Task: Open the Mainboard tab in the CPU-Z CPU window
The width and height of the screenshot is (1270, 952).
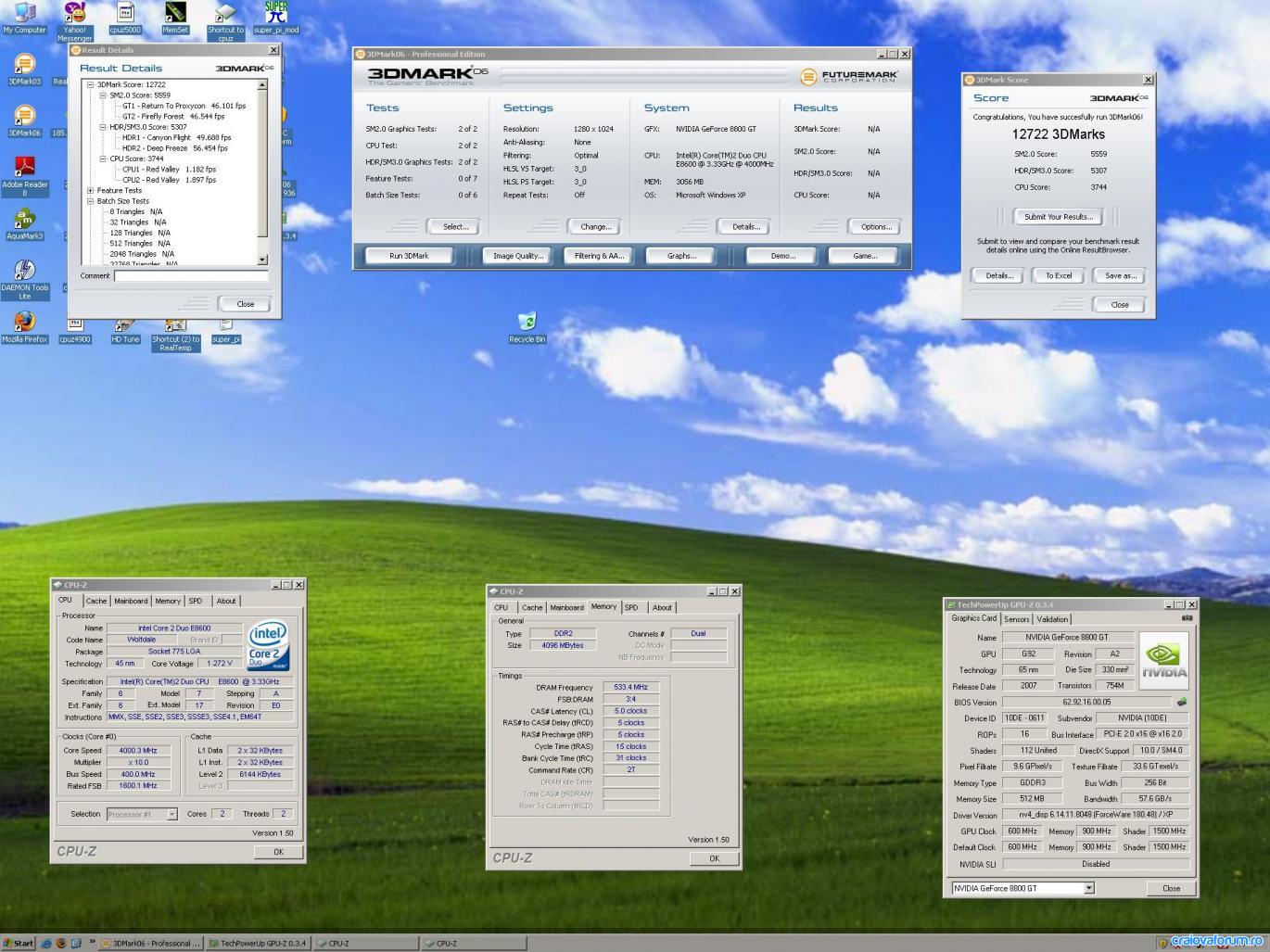Action: (x=131, y=601)
